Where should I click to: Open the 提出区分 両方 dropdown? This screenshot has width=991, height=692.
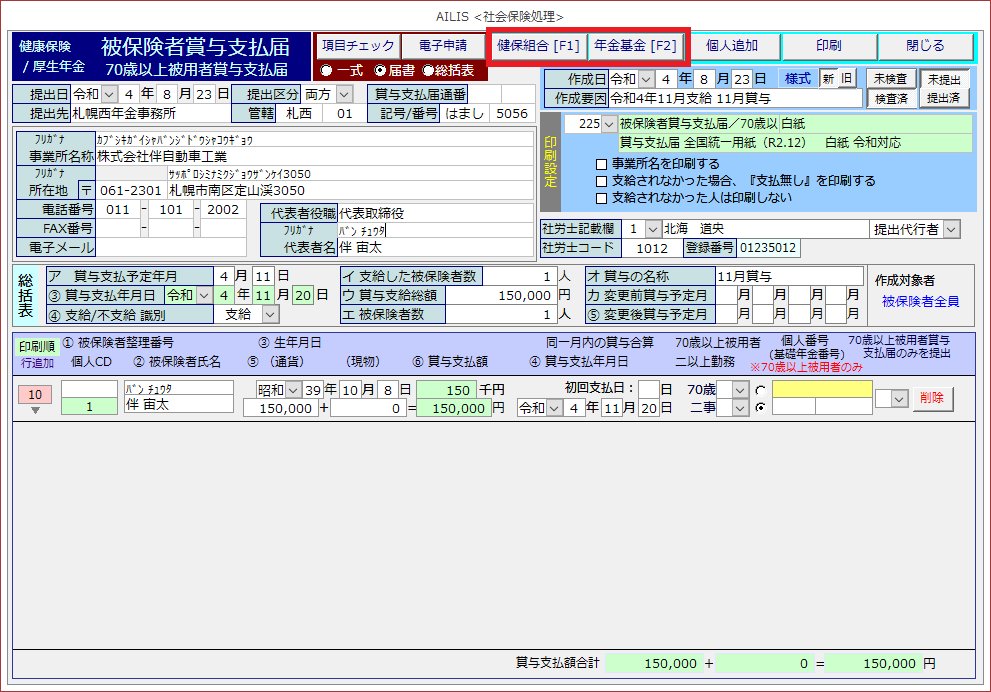345,94
